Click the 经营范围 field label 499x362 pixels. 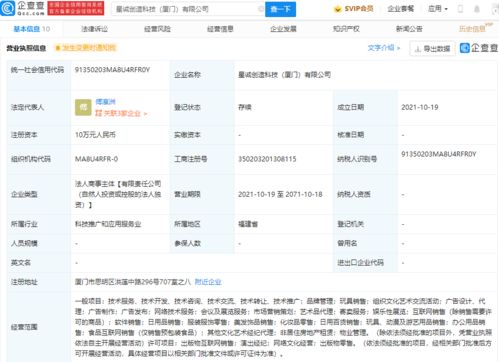click(24, 327)
